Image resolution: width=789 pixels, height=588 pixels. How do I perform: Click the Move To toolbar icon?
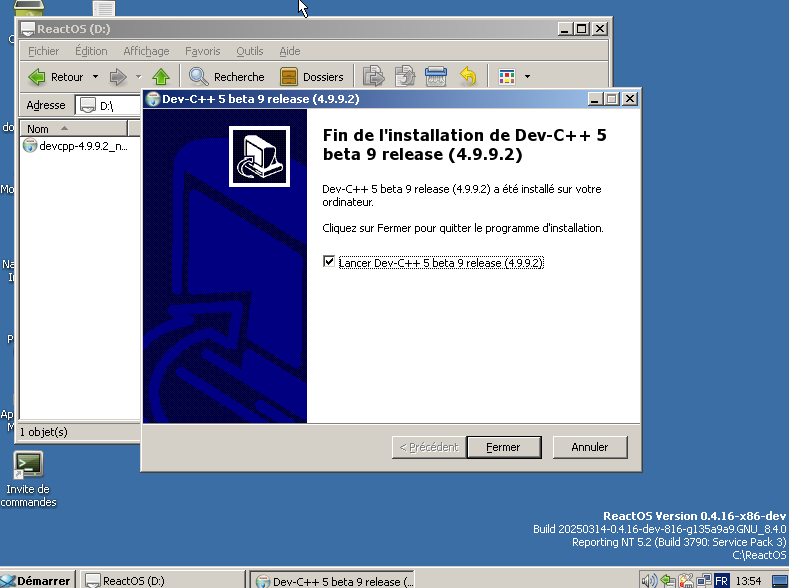373,76
